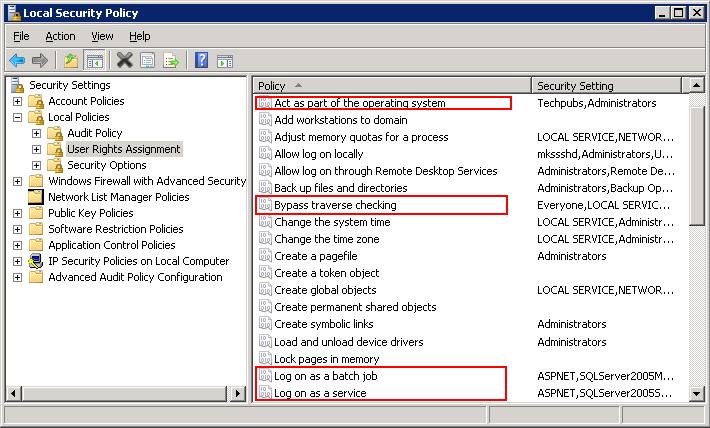The width and height of the screenshot is (710, 428).
Task: Click policy list scroll up arrow
Action: coord(696,85)
